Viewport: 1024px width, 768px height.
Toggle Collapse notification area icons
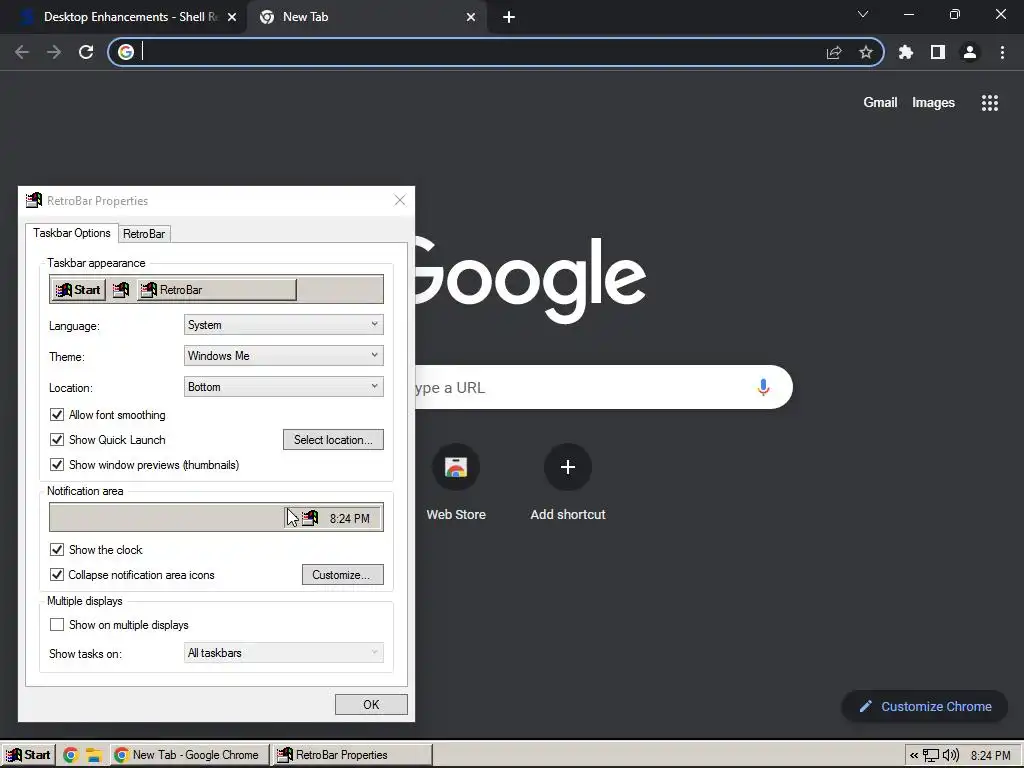pyautogui.click(x=57, y=575)
